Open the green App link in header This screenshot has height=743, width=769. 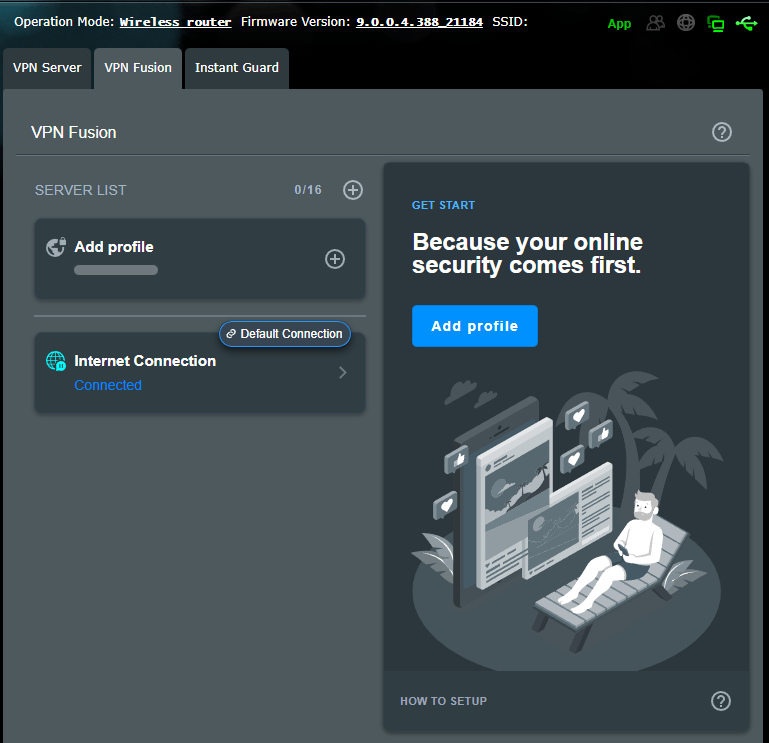(619, 24)
